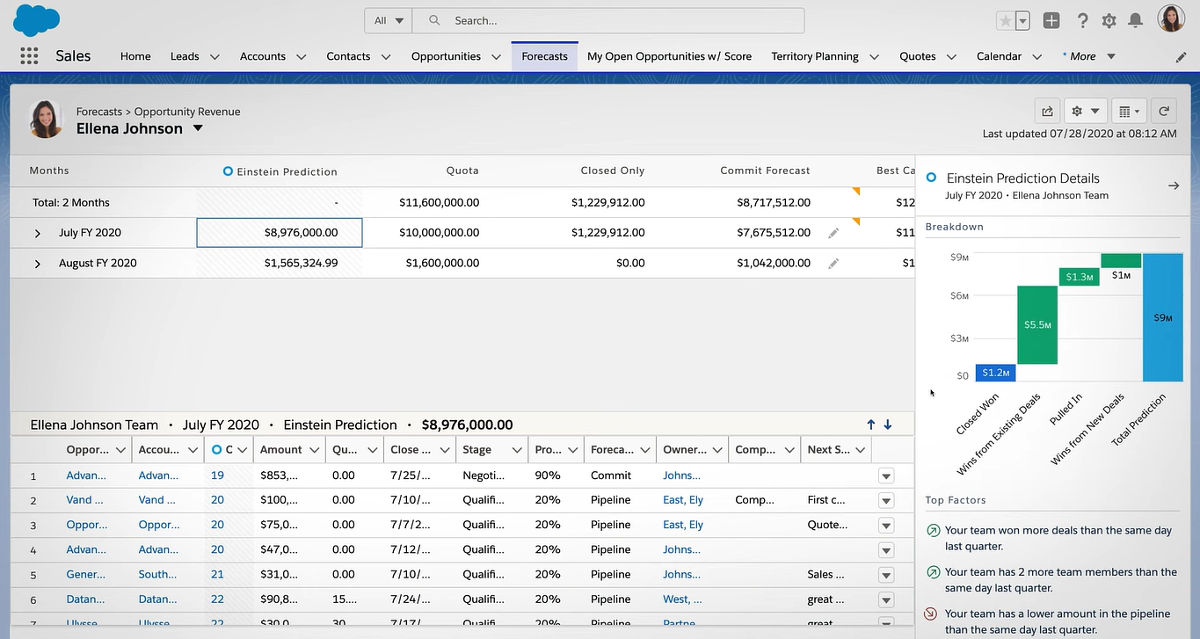Edit navigation bar with pencil icon
This screenshot has width=1200, height=639.
1181,58
